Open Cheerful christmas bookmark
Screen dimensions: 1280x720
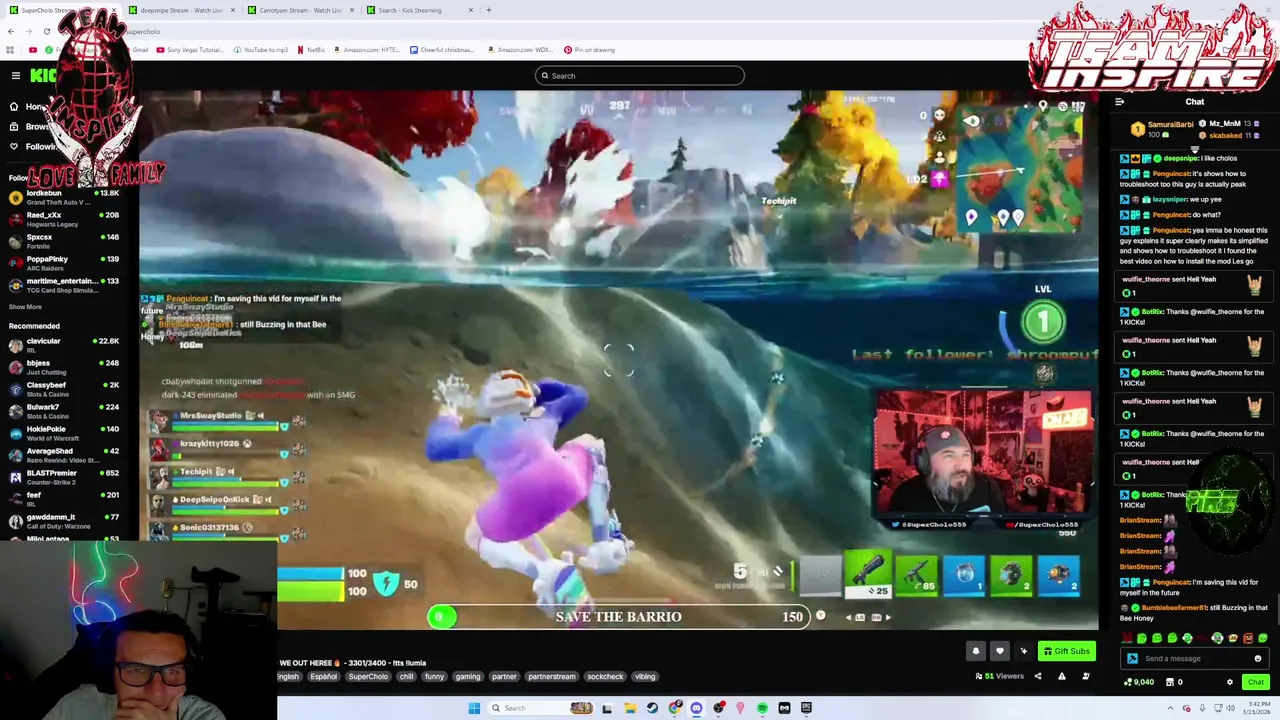[442, 50]
